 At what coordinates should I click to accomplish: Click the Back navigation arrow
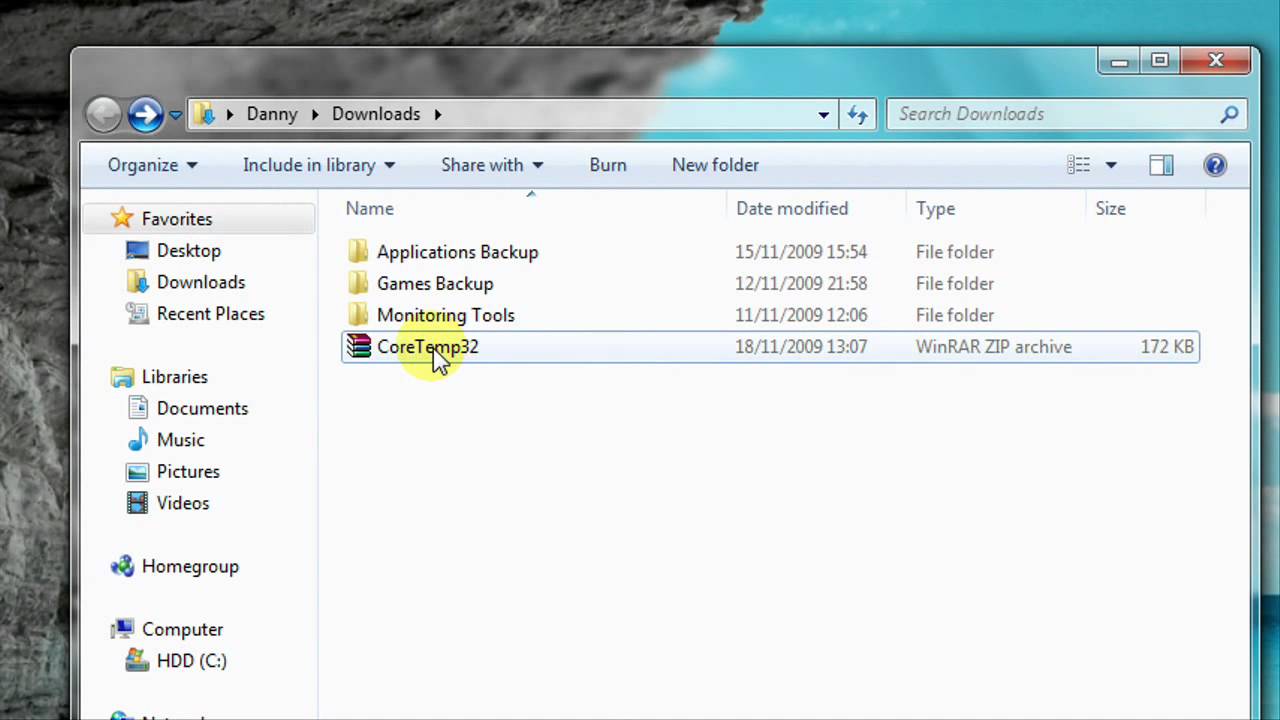coord(103,114)
